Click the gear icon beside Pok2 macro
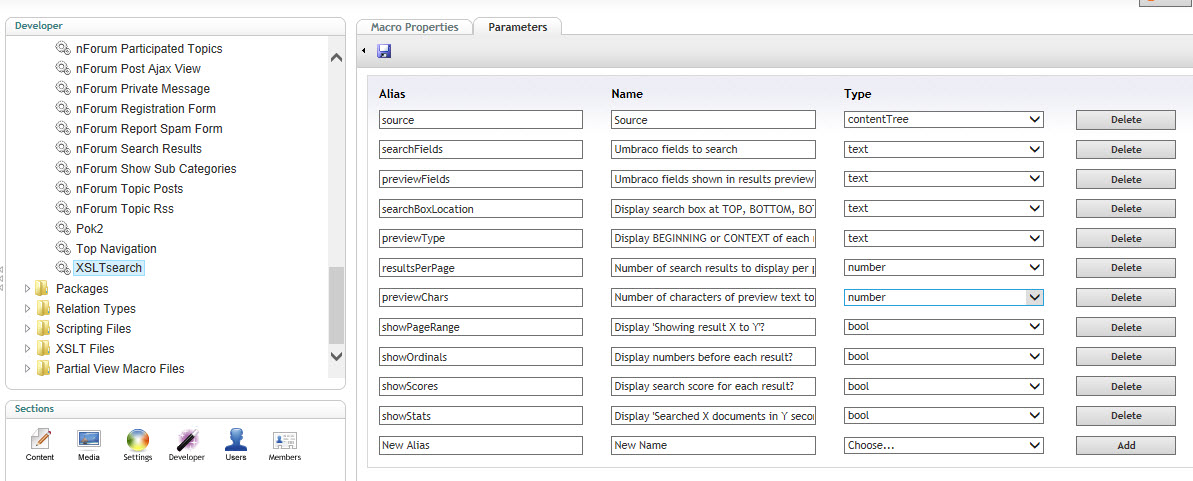Screen dimensions: 1193x481 (x=63, y=228)
